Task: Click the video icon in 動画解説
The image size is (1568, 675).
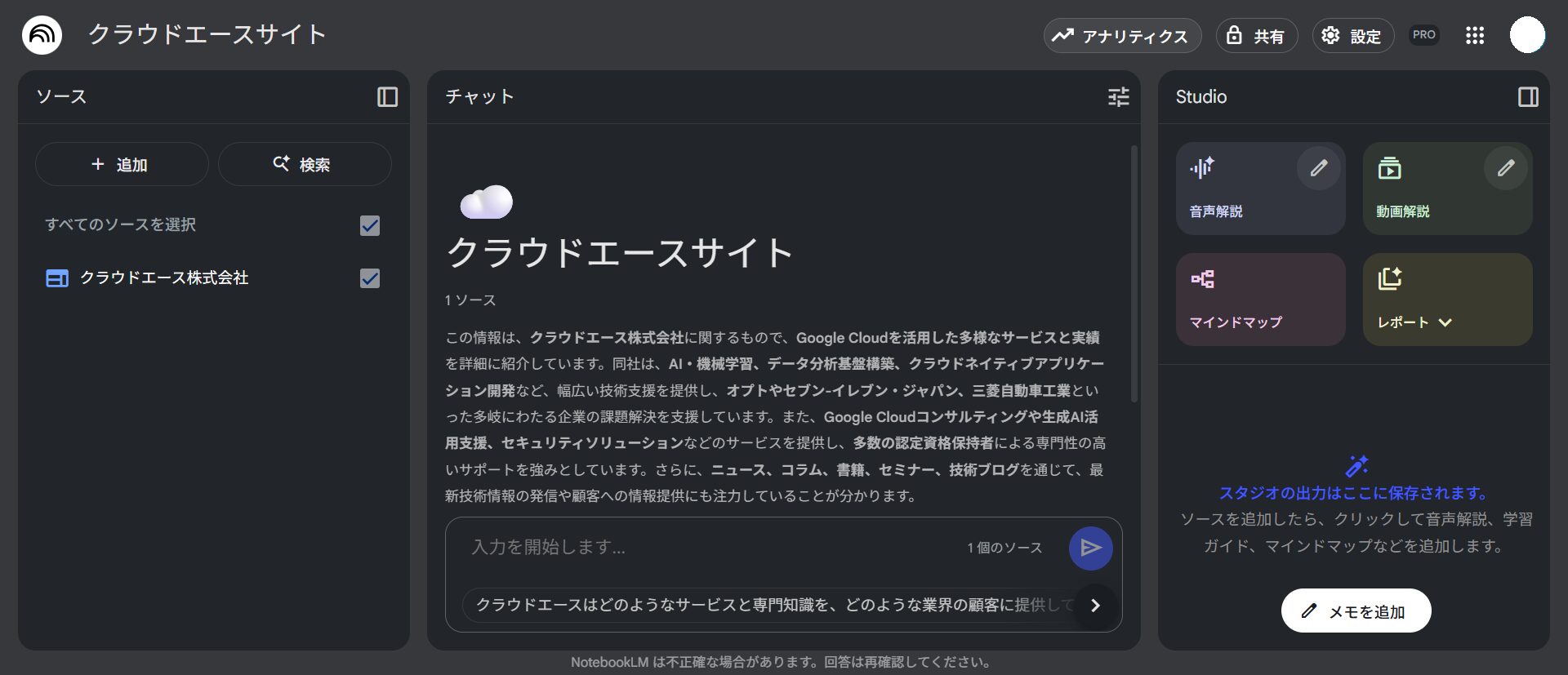Action: coord(1389,168)
